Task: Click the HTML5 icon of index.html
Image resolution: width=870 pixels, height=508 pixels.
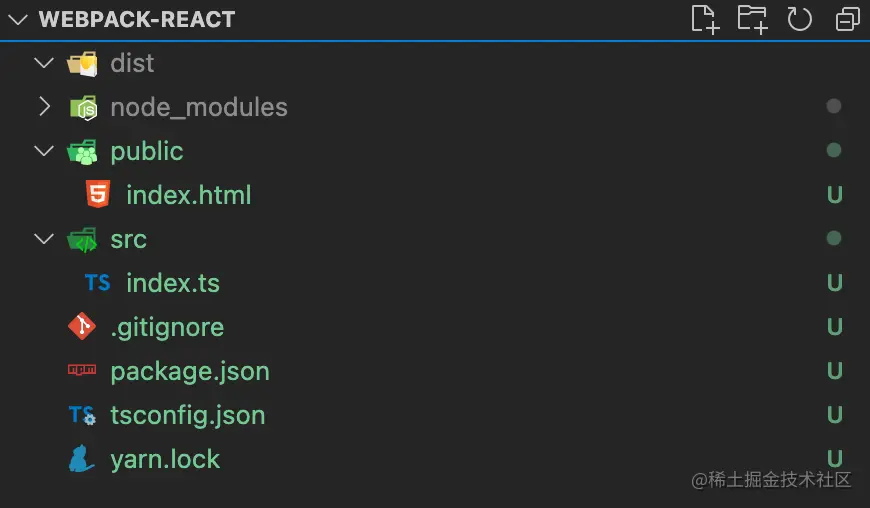Action: (97, 195)
